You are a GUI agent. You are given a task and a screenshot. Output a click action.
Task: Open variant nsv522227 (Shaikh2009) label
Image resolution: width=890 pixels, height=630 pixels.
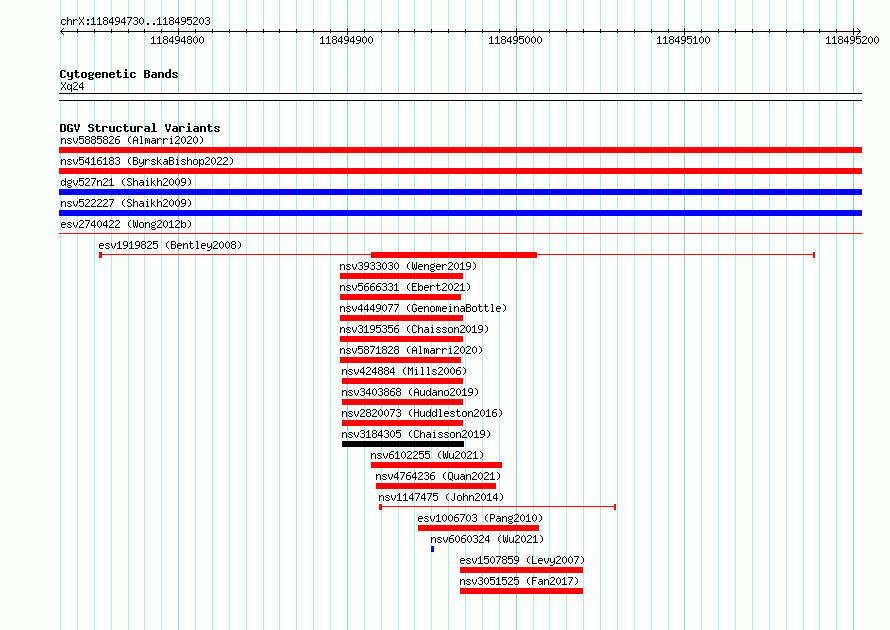click(x=126, y=203)
